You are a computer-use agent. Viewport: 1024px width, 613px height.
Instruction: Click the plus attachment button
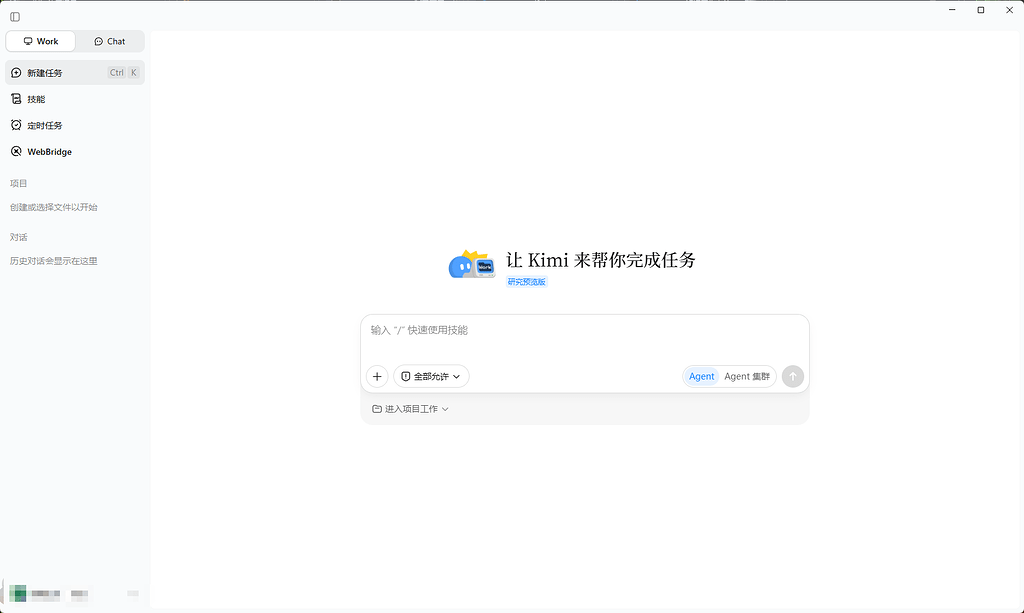(377, 376)
